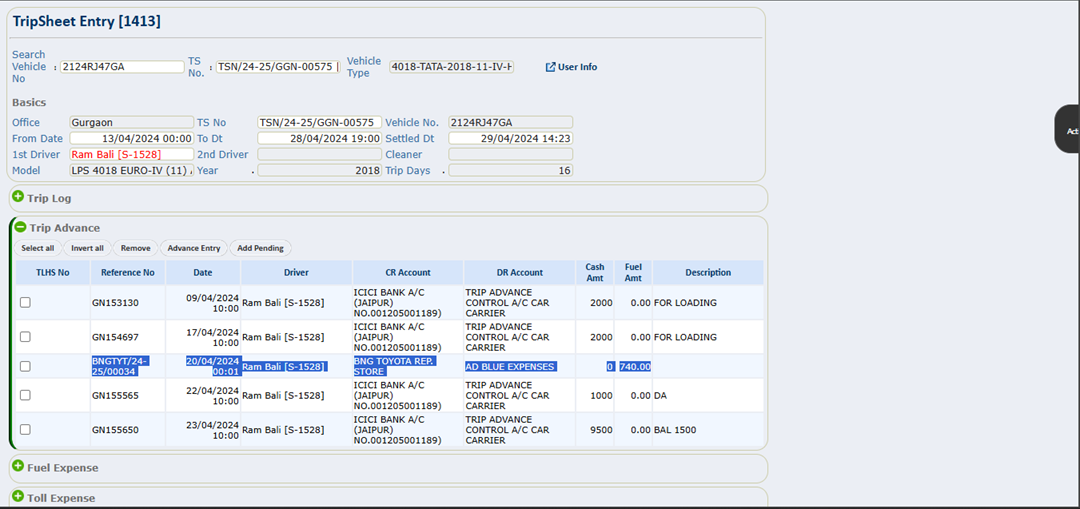The image size is (1080, 509).
Task: Mark the checkbox for GN155650 row
Action: tap(25, 430)
